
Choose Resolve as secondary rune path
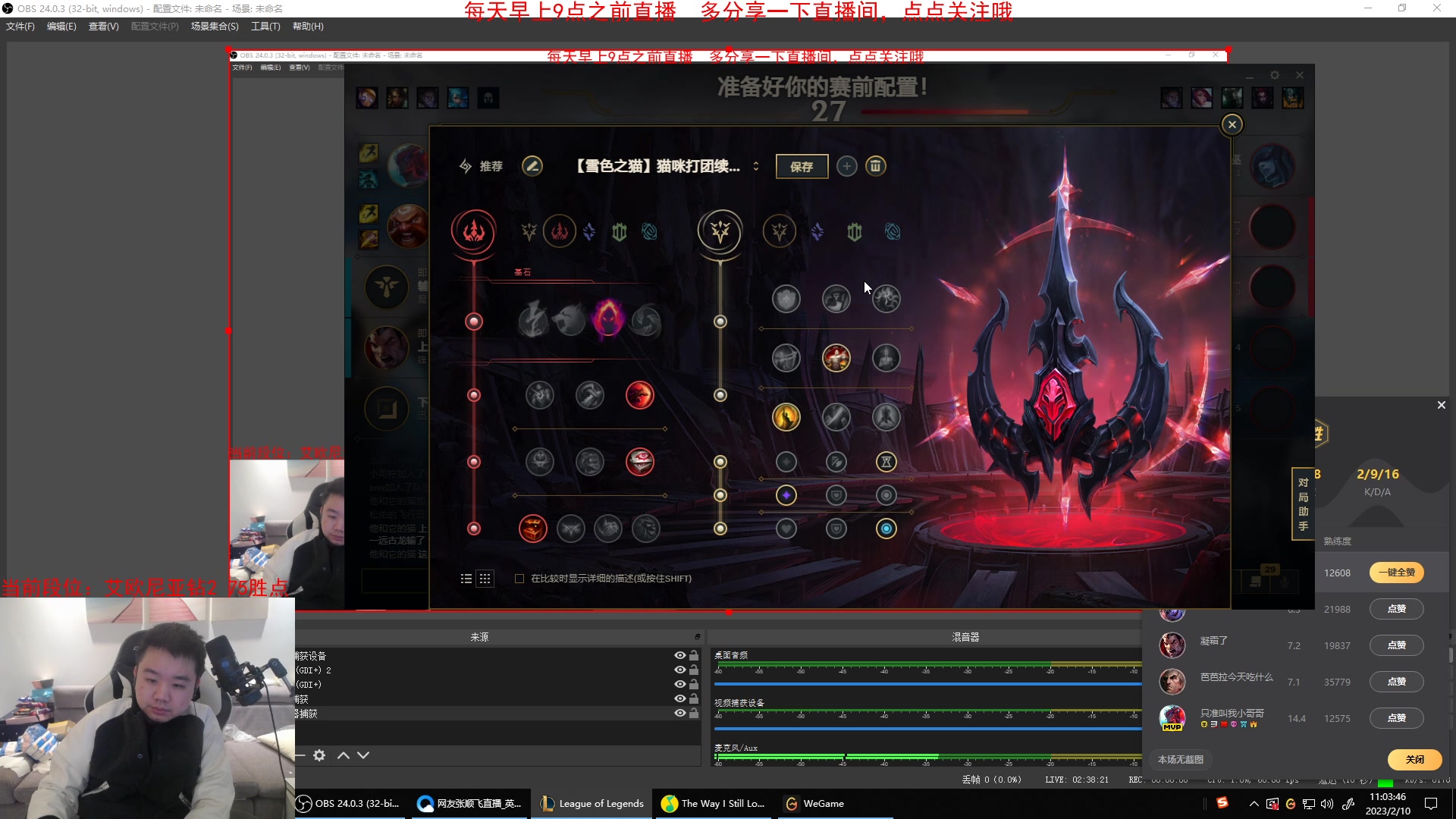point(855,231)
